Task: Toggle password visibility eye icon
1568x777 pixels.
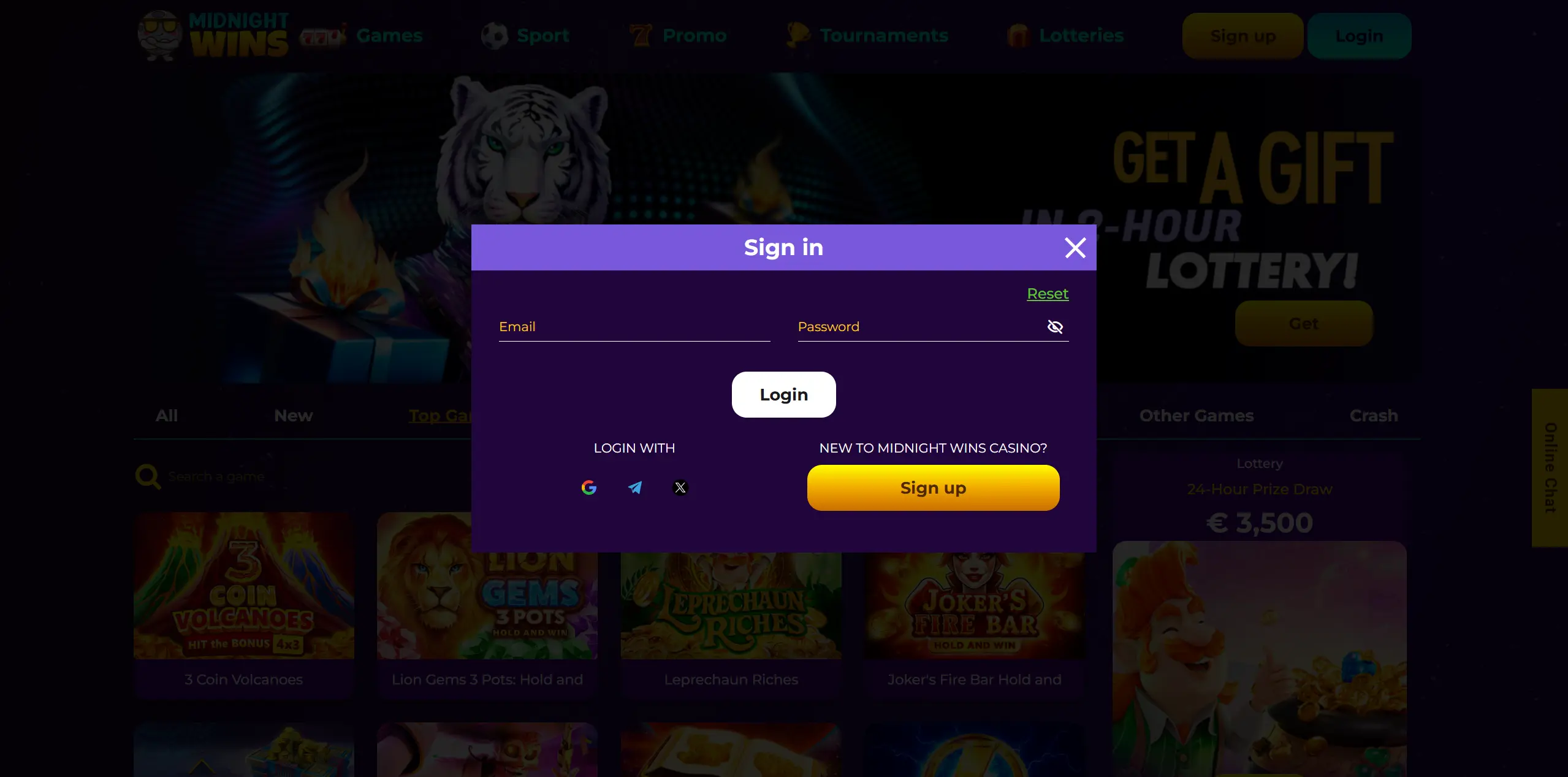Action: [1055, 327]
